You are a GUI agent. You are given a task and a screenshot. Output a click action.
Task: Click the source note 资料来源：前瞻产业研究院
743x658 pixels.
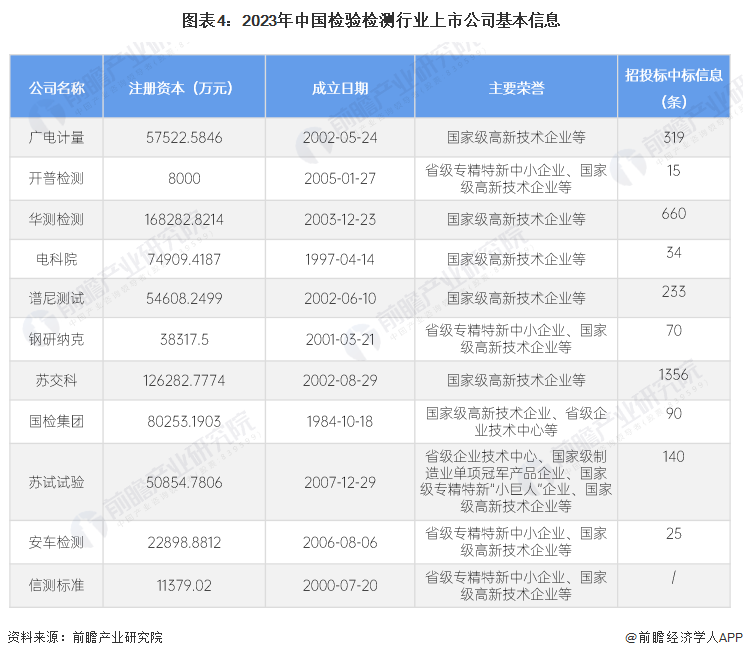pyautogui.click(x=85, y=637)
